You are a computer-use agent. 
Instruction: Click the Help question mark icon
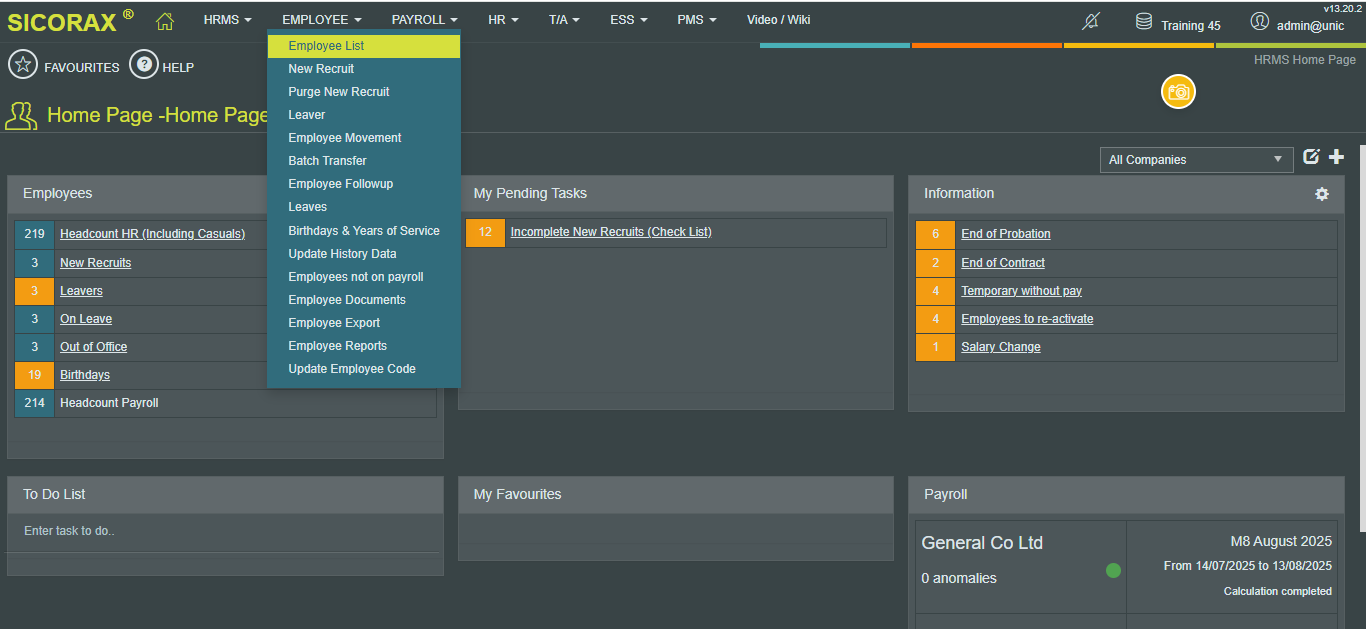coord(144,66)
